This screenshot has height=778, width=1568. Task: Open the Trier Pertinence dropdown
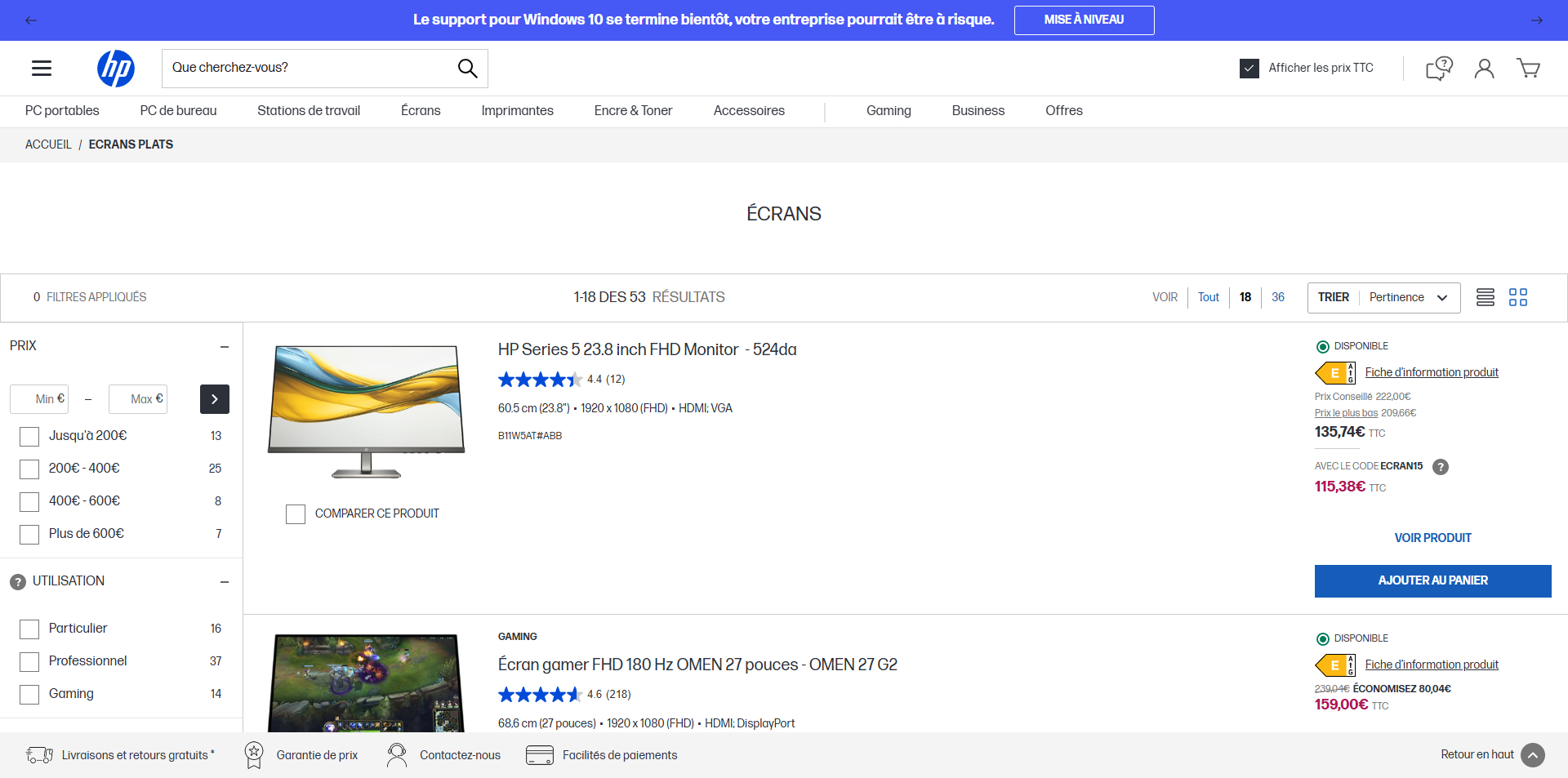[1383, 298]
